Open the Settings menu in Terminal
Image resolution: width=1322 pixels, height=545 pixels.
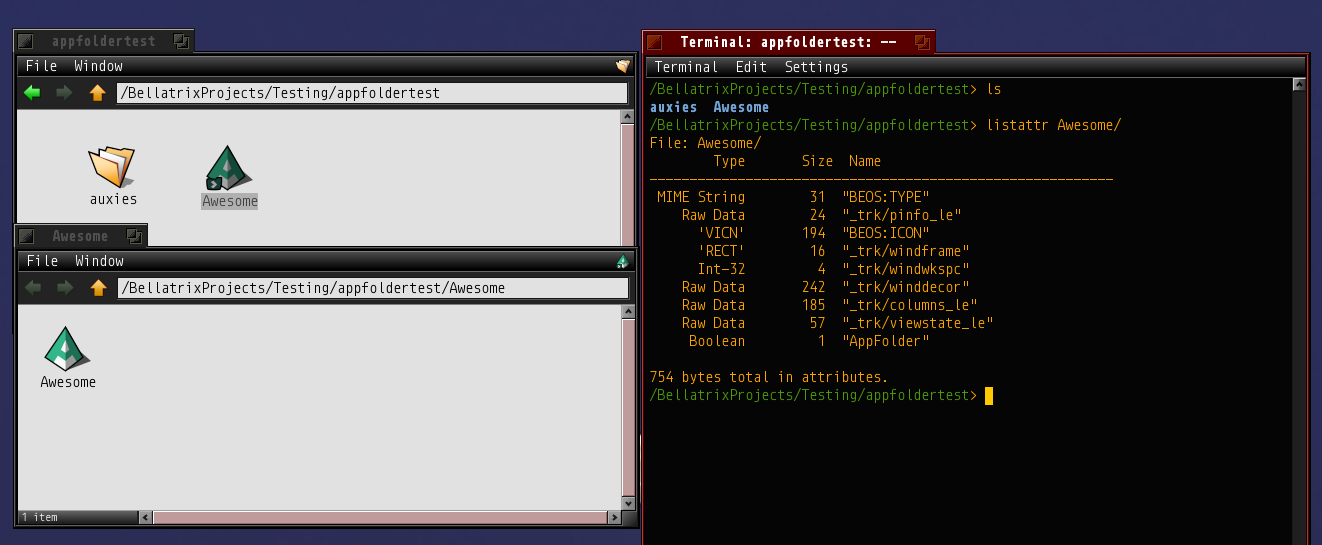point(816,67)
